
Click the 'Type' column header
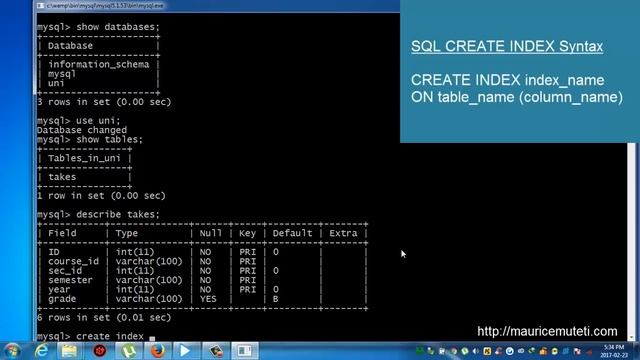127,233
